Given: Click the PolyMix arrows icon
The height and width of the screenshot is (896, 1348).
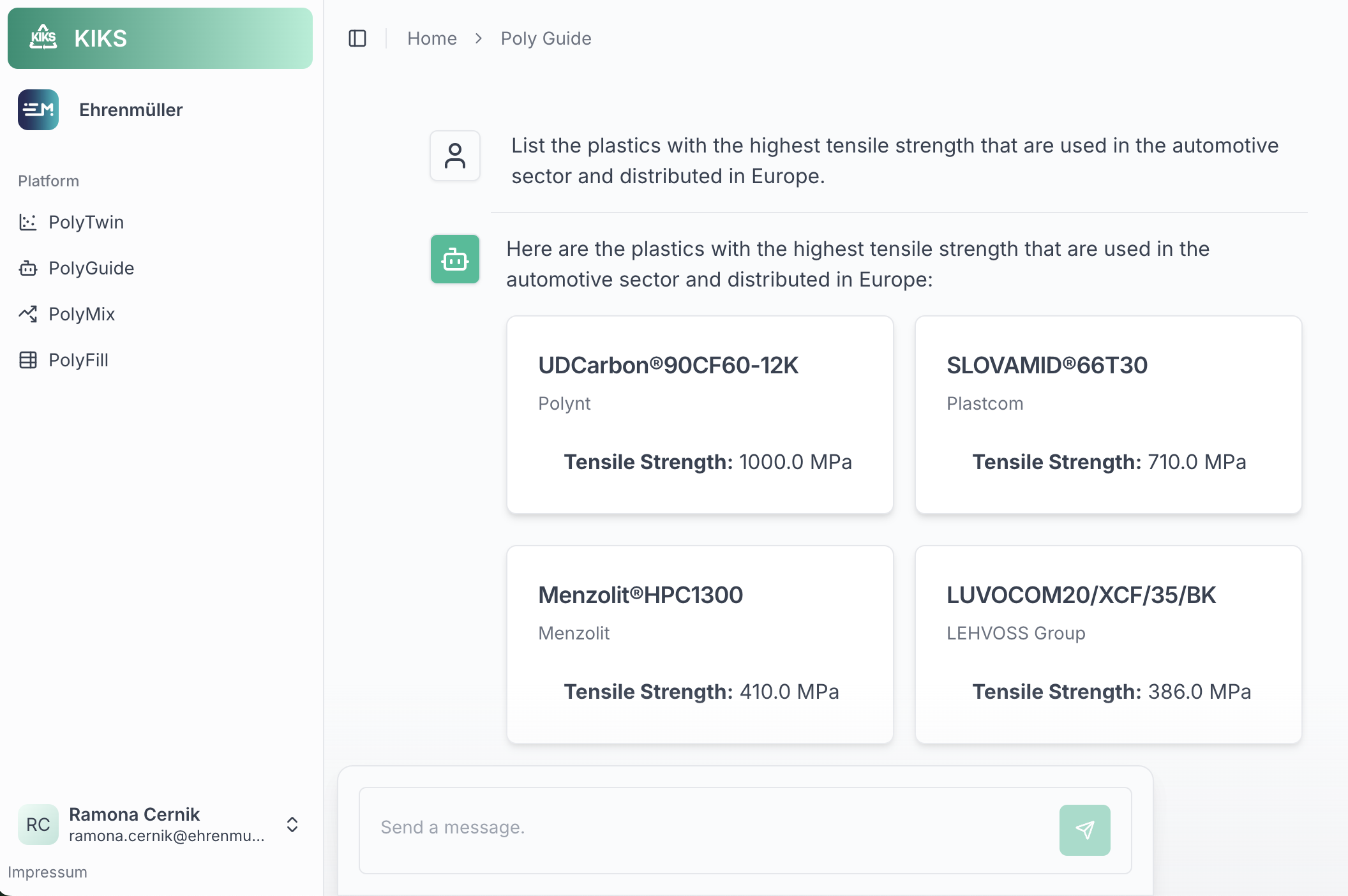Looking at the screenshot, I should (x=28, y=314).
